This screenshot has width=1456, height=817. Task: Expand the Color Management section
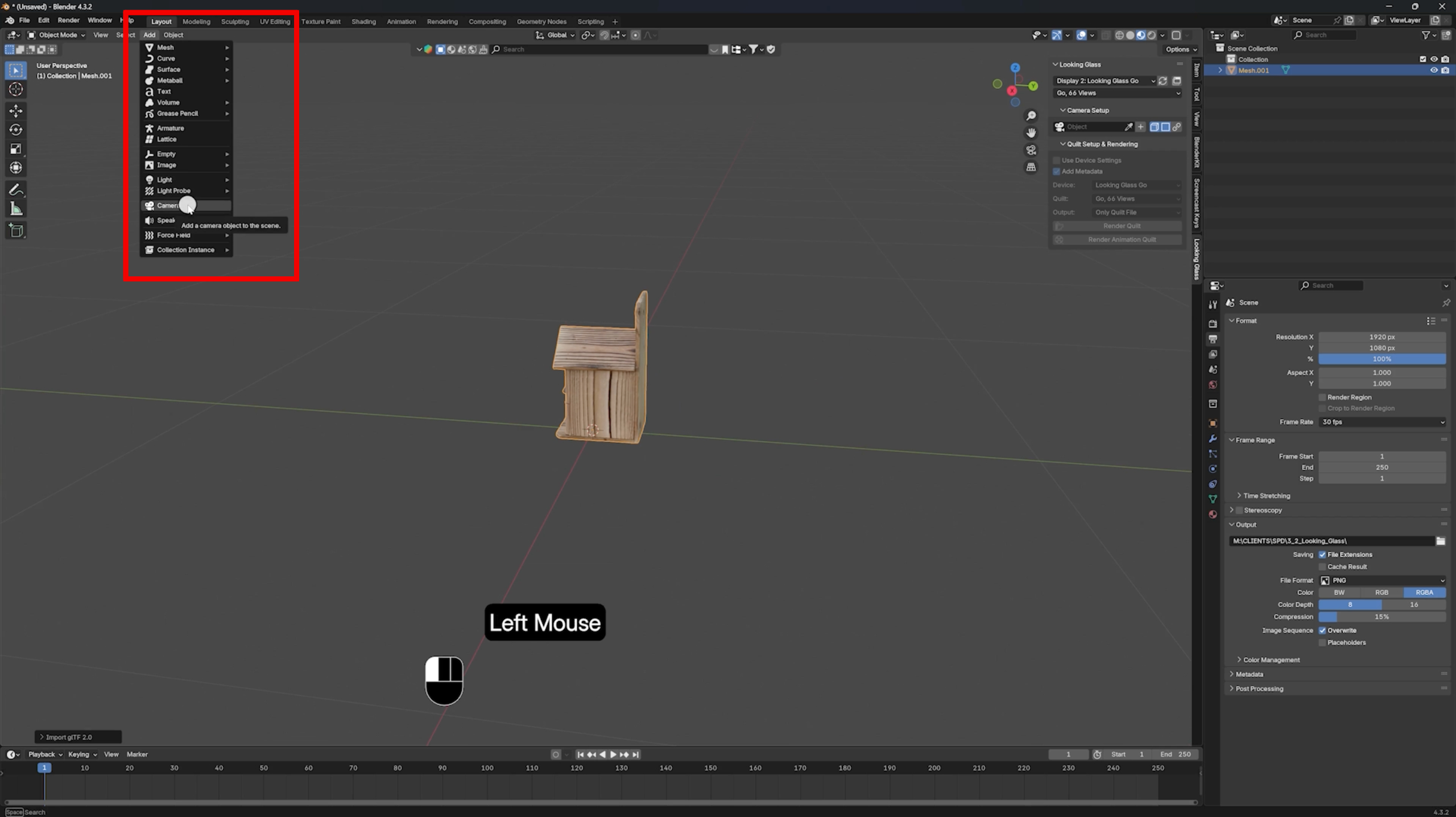(1271, 660)
